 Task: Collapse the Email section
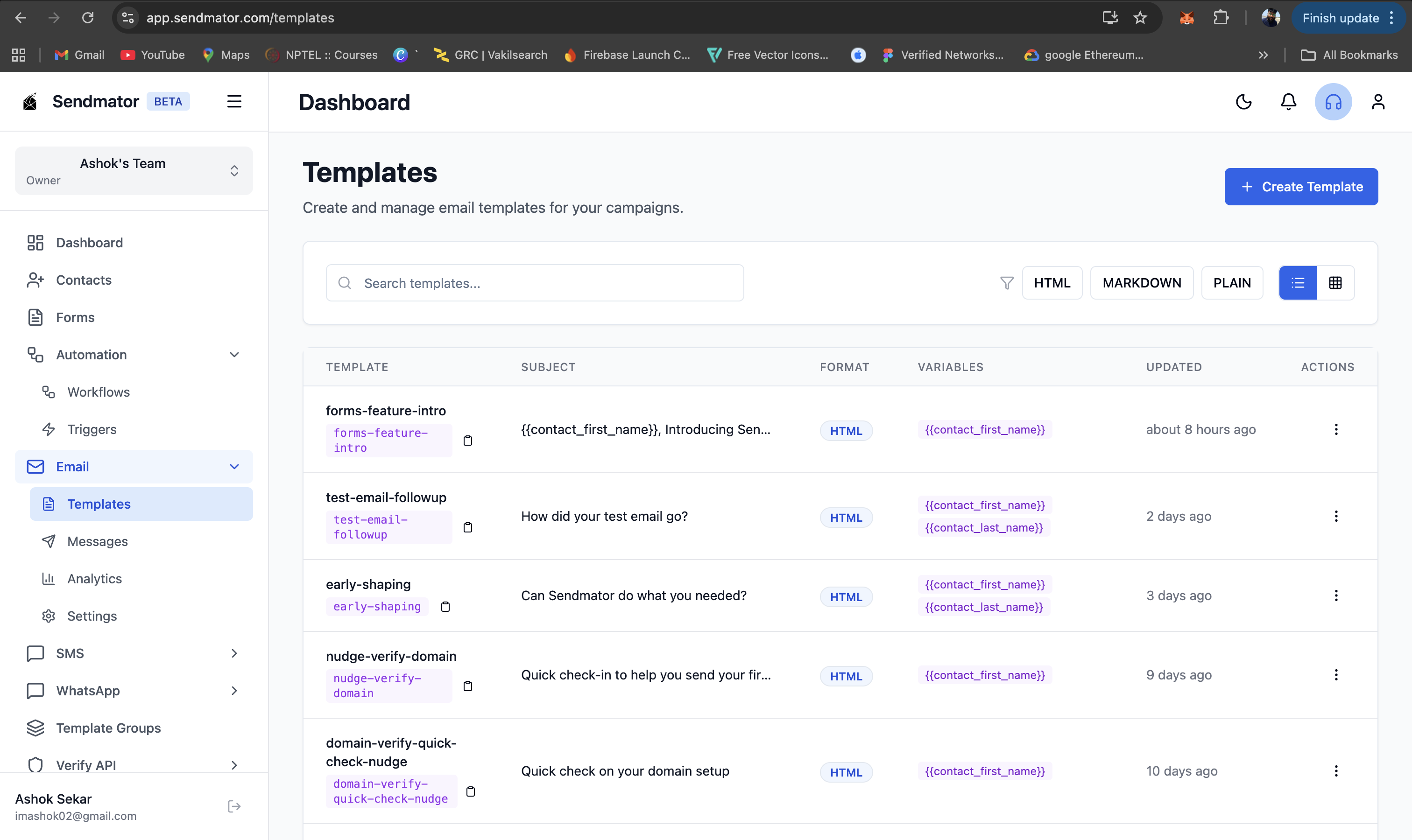[x=234, y=466]
